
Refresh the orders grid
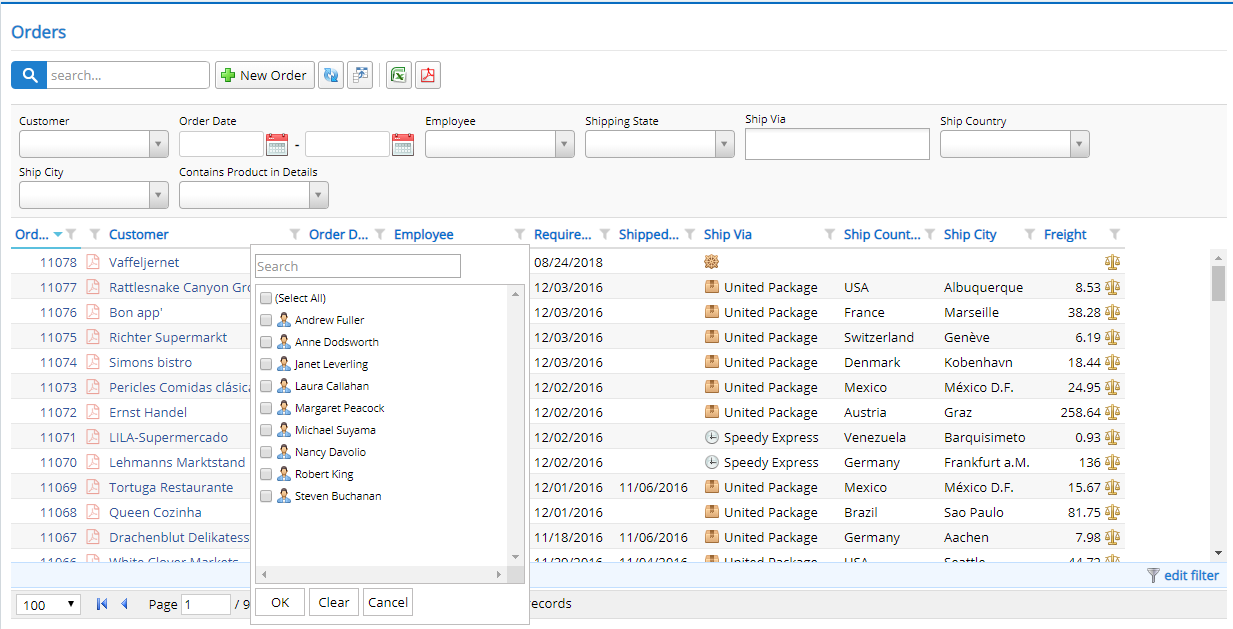coord(330,75)
